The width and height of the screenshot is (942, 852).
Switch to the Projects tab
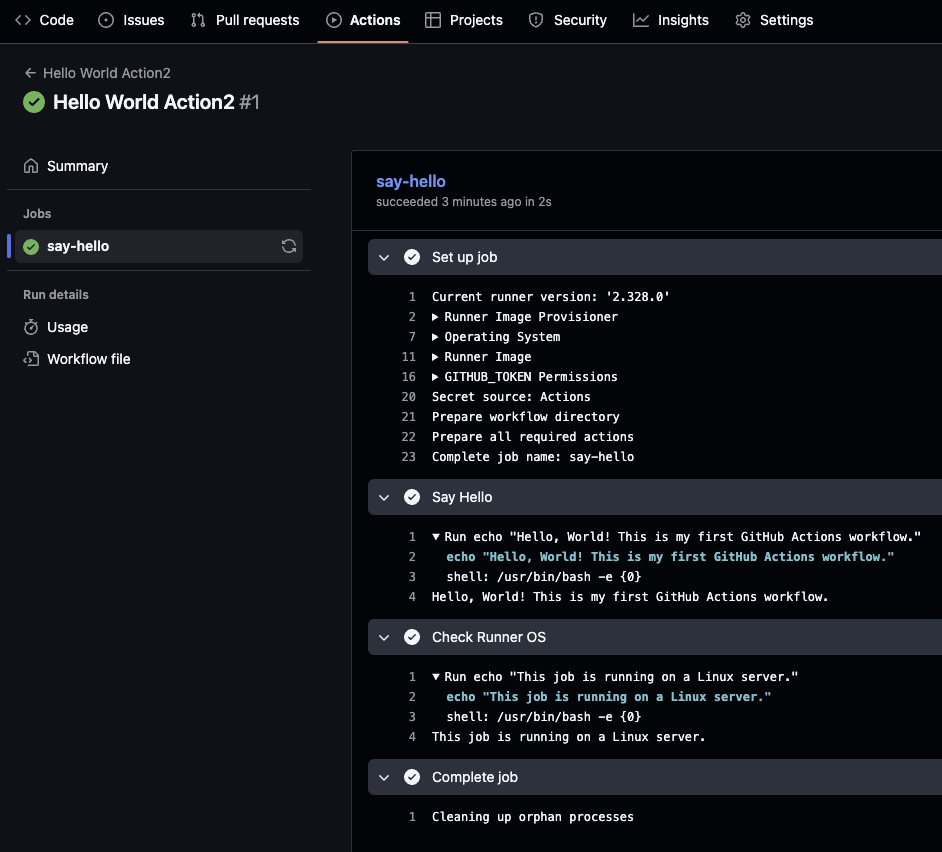(x=463, y=20)
